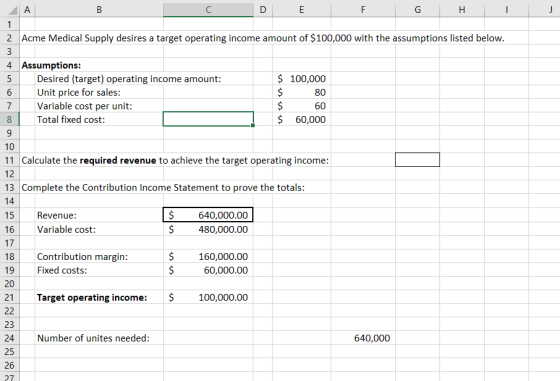
Task: Click variable cost per unit value 60
Action: [302, 106]
